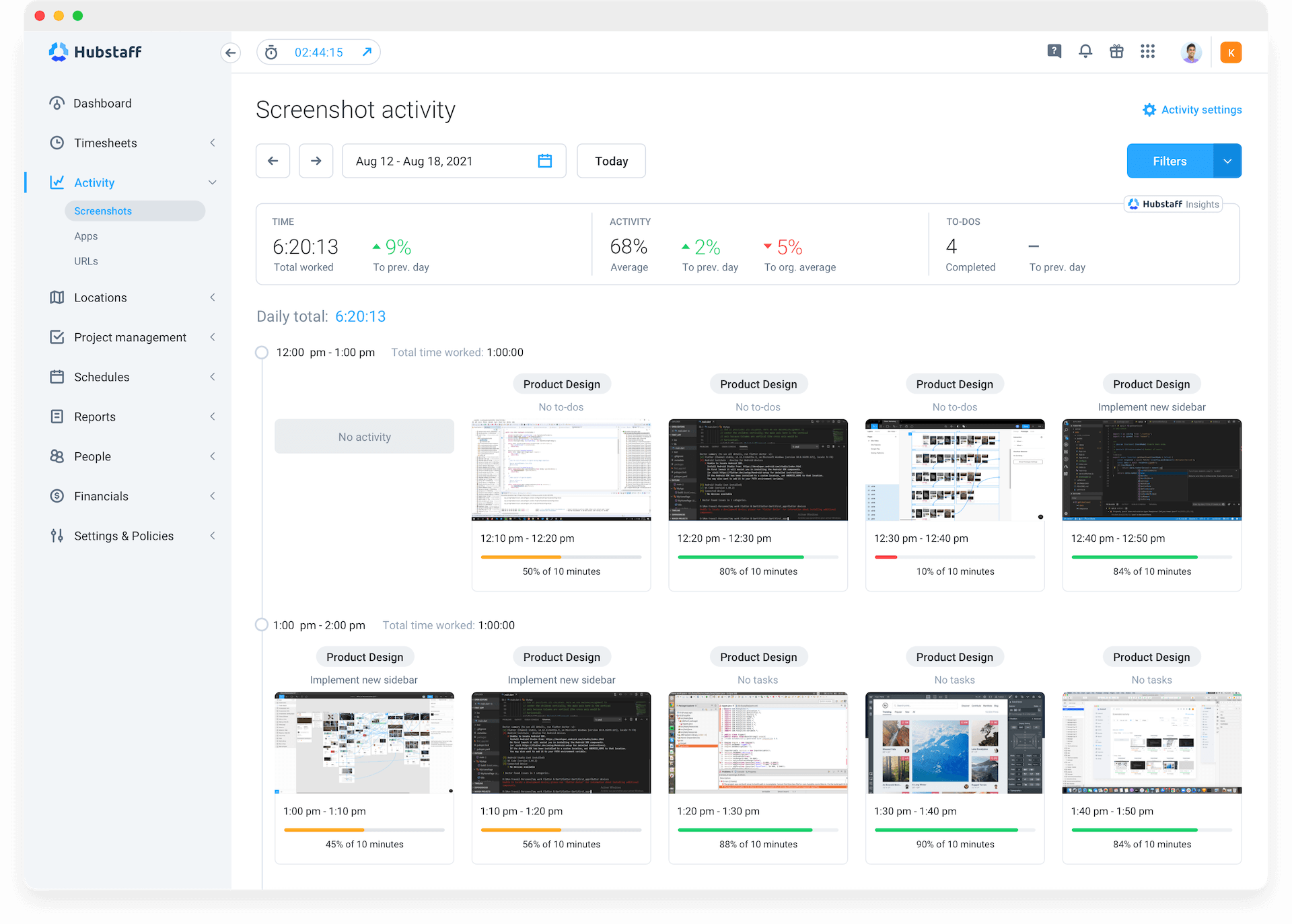Select the Locations icon in the sidebar
Screen dimensions: 1292x924
coord(58,297)
